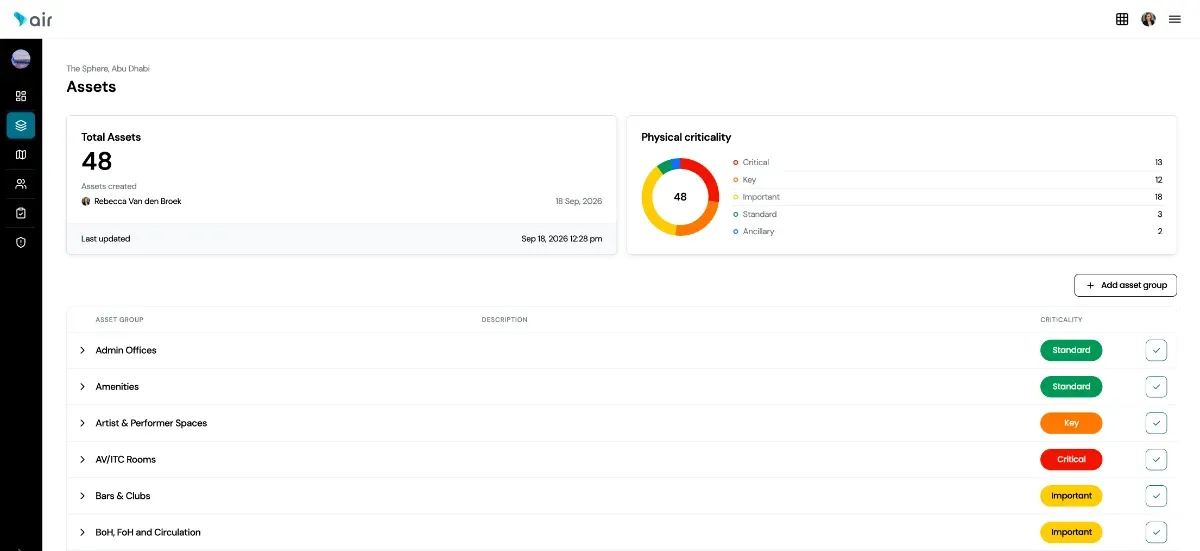Click the Add asset group button
The width and height of the screenshot is (1200, 551).
tap(1126, 285)
